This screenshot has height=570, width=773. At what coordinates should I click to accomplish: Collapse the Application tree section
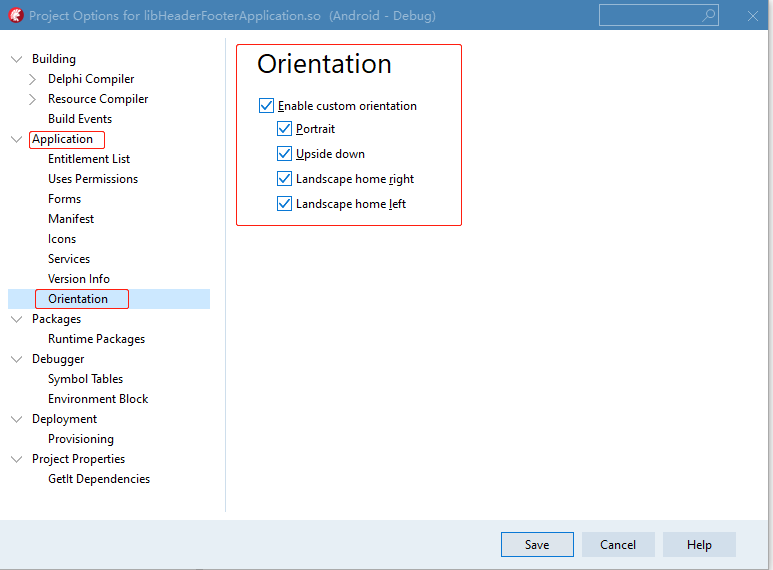click(16, 139)
